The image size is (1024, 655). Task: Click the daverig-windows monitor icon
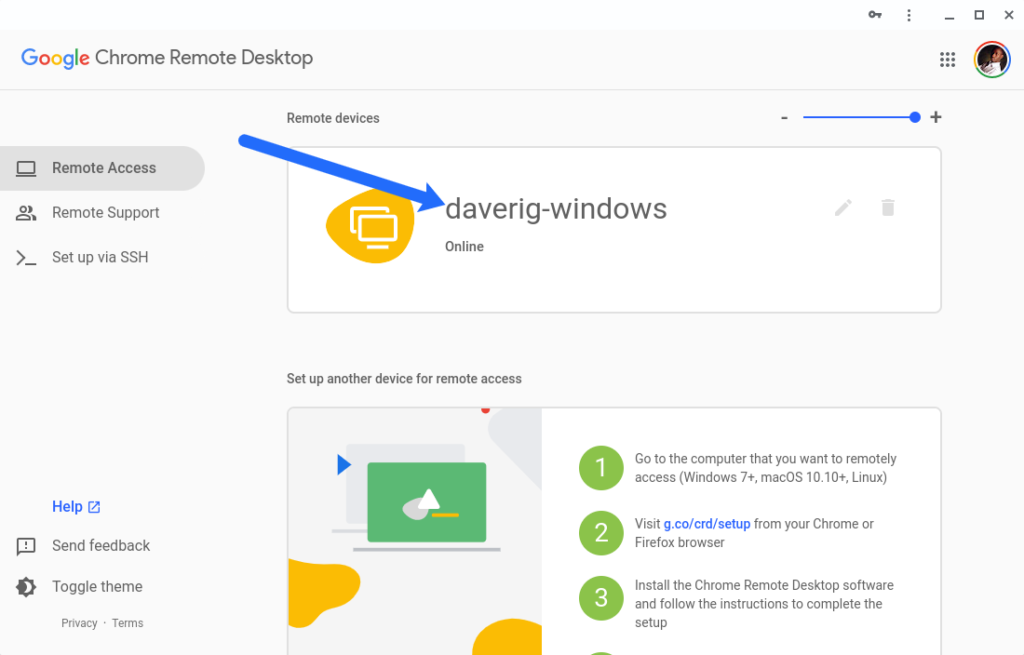click(x=371, y=227)
